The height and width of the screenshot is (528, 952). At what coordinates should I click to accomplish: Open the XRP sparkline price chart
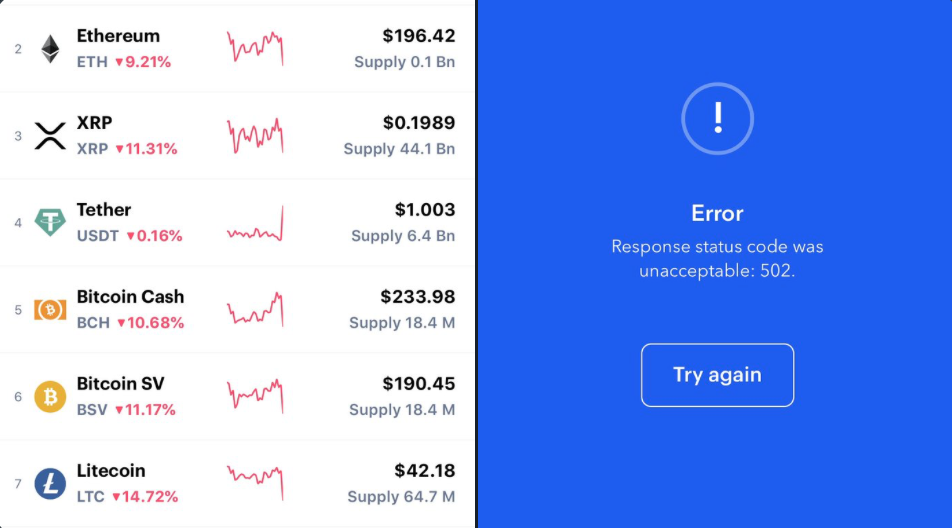pyautogui.click(x=255, y=135)
